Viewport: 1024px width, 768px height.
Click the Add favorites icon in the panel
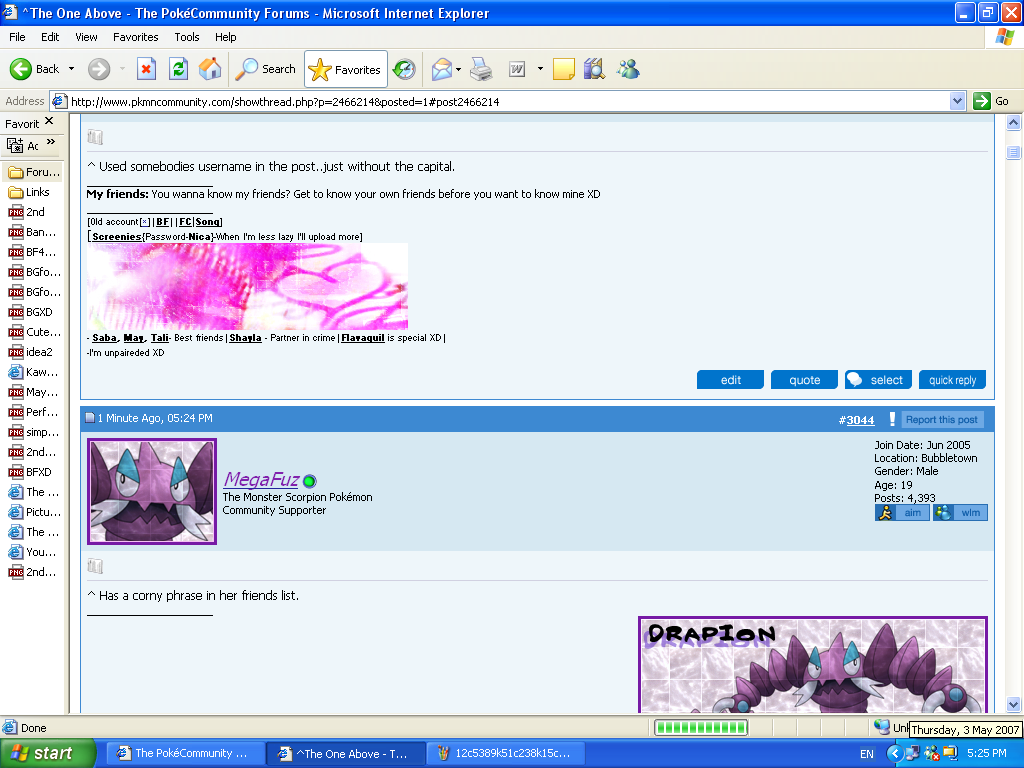click(x=15, y=145)
